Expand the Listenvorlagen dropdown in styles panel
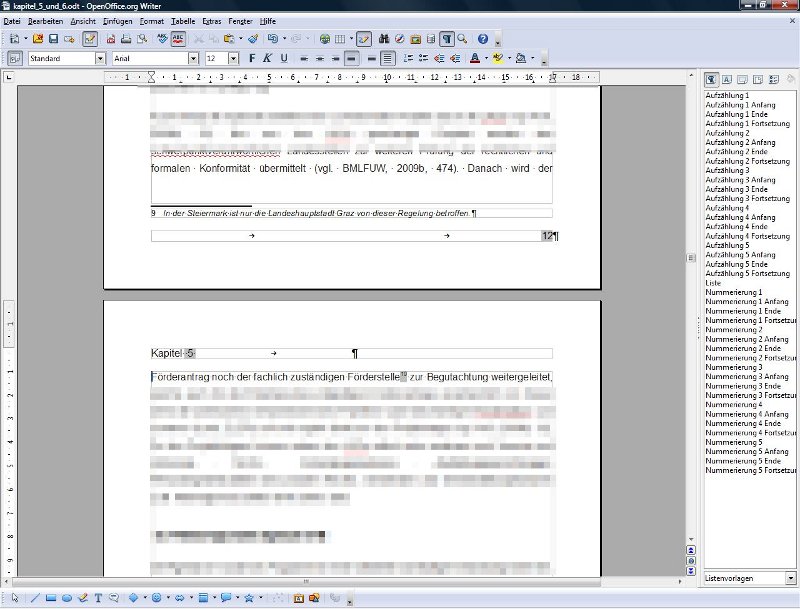 click(x=791, y=578)
